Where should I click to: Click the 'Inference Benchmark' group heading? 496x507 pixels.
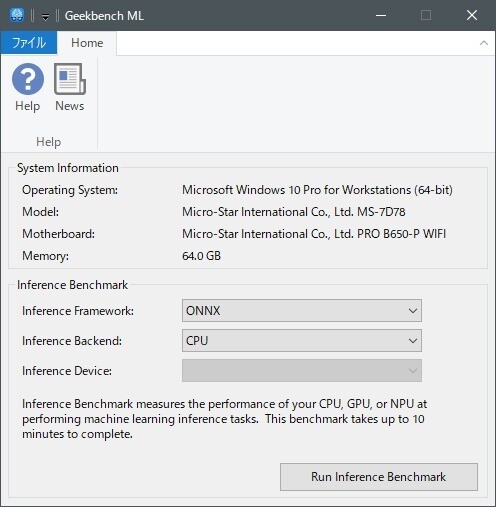pyautogui.click(x=72, y=285)
